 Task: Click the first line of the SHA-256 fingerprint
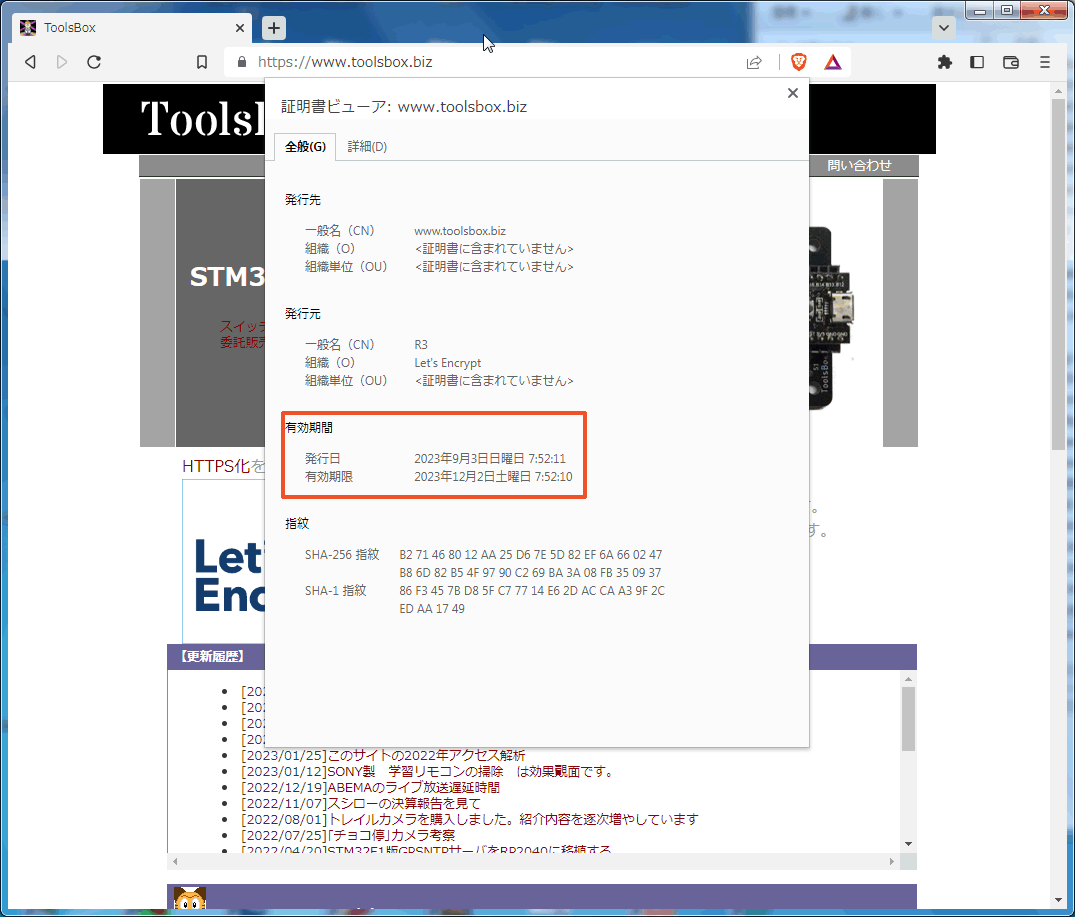pyautogui.click(x=531, y=554)
